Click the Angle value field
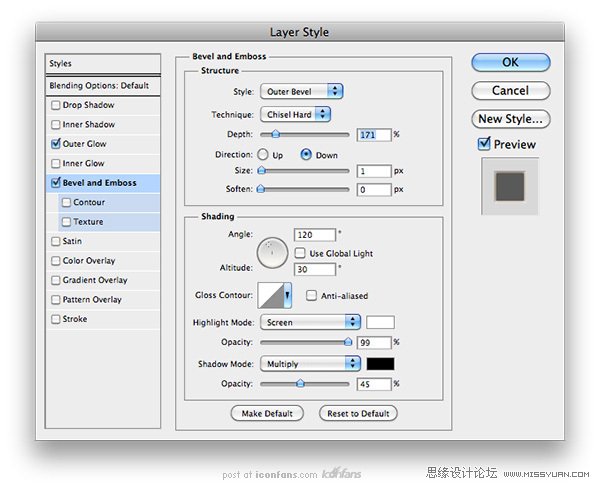This screenshot has width=600, height=489. (x=315, y=235)
